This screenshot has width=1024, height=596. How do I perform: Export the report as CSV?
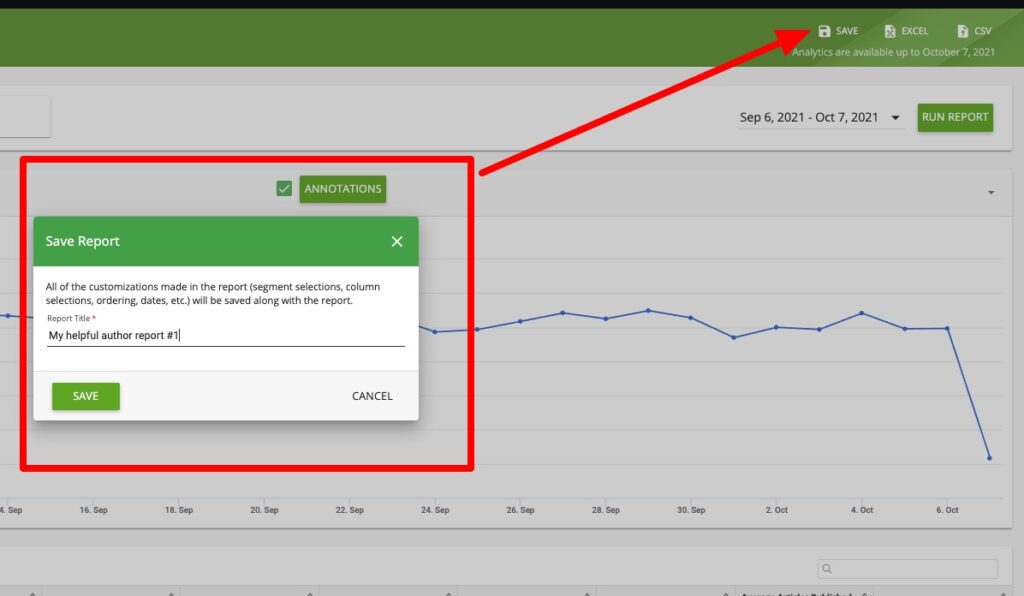[974, 31]
